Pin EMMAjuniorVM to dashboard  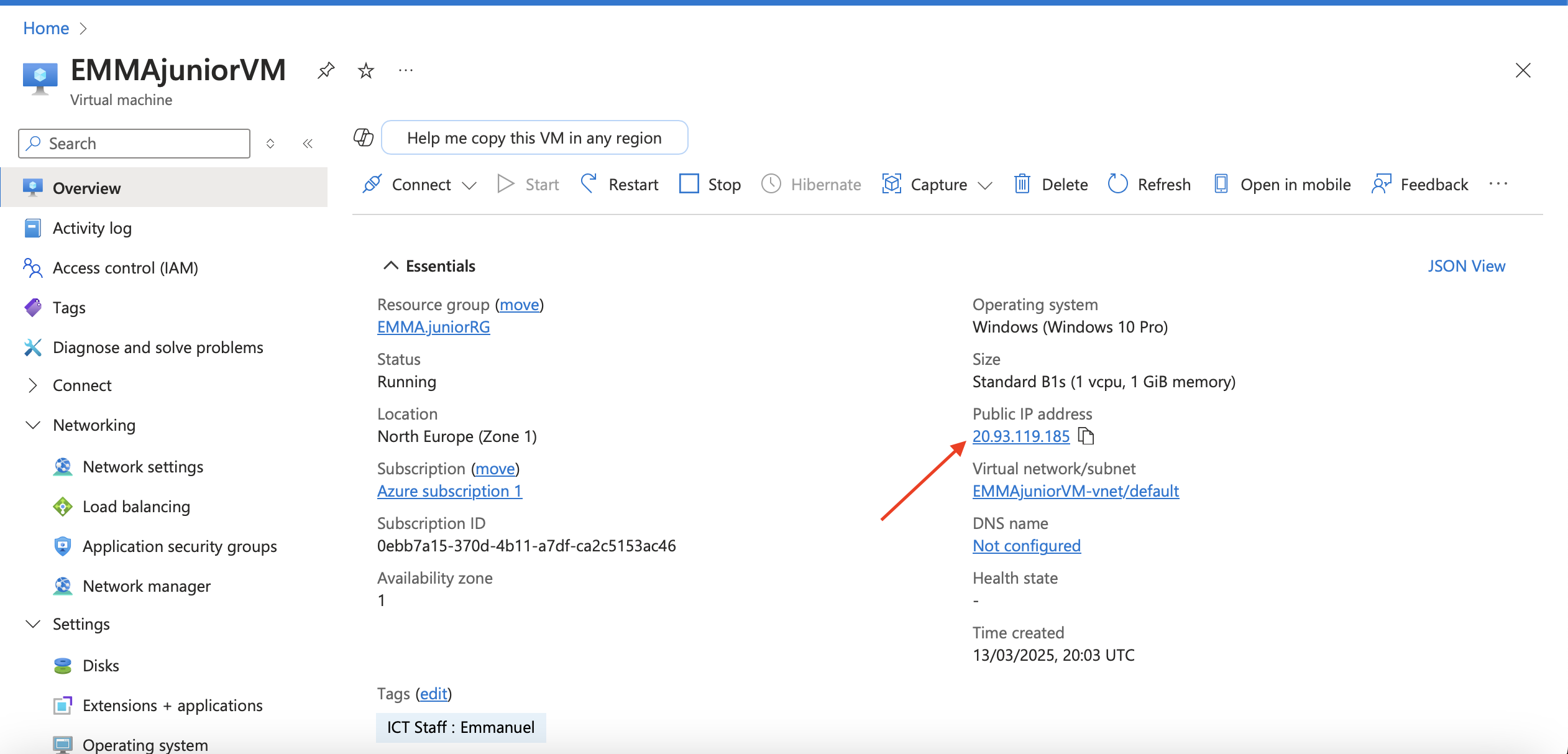pos(326,70)
